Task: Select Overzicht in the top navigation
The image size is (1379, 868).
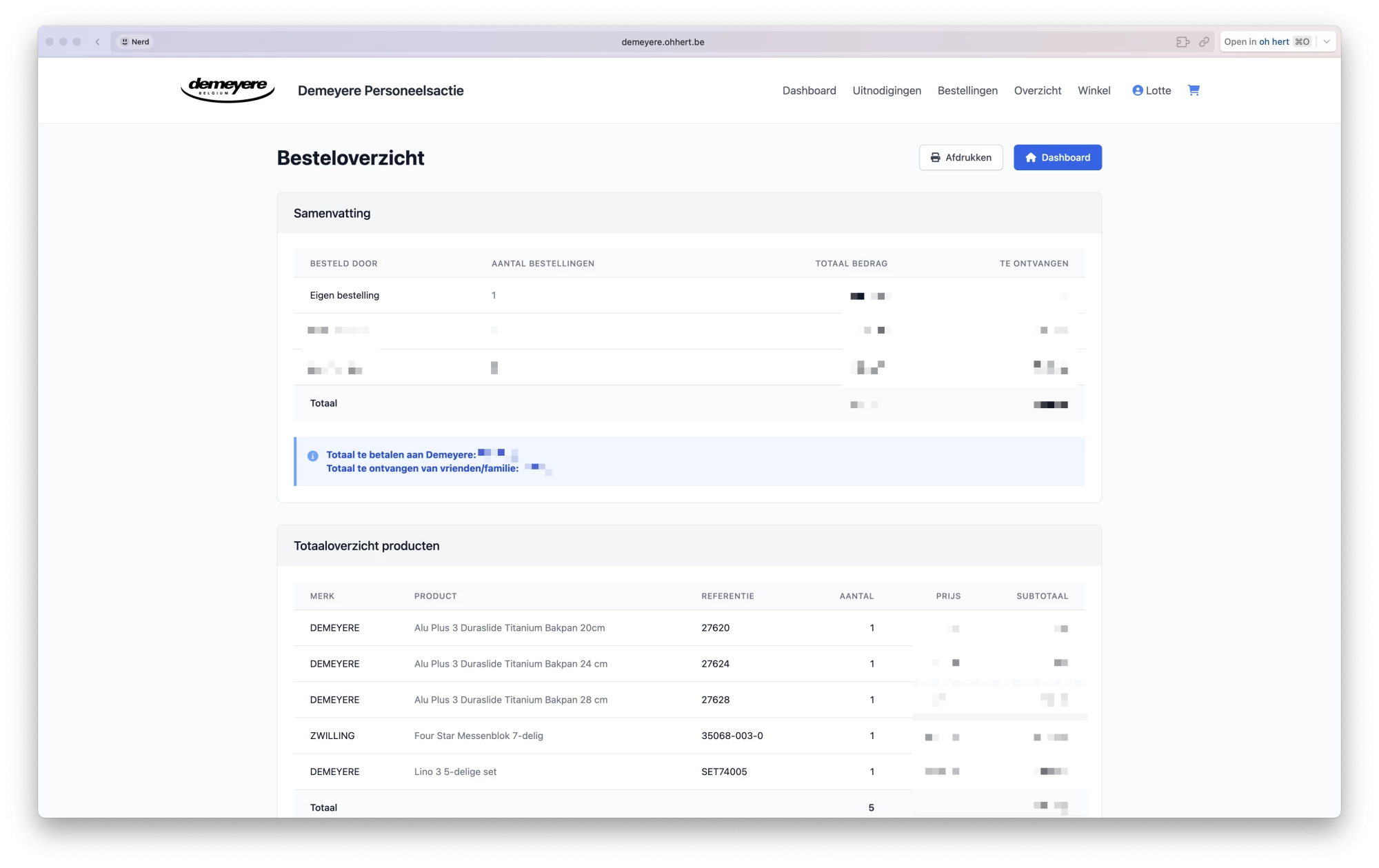Action: 1037,90
